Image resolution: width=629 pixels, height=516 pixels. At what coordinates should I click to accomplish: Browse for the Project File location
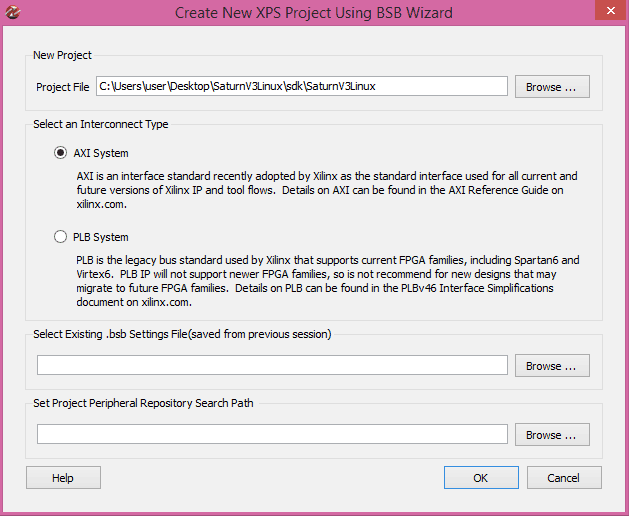pos(552,87)
